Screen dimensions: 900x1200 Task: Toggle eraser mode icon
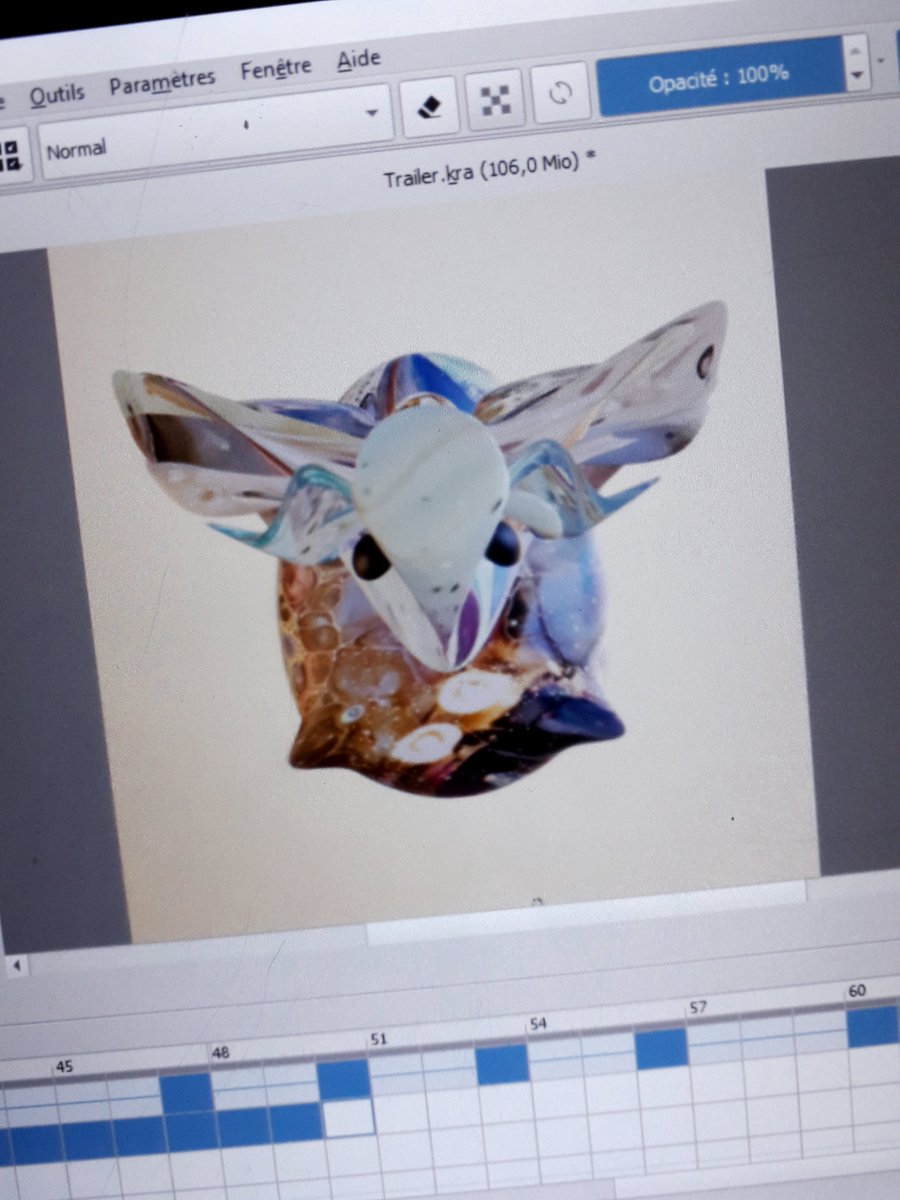430,105
